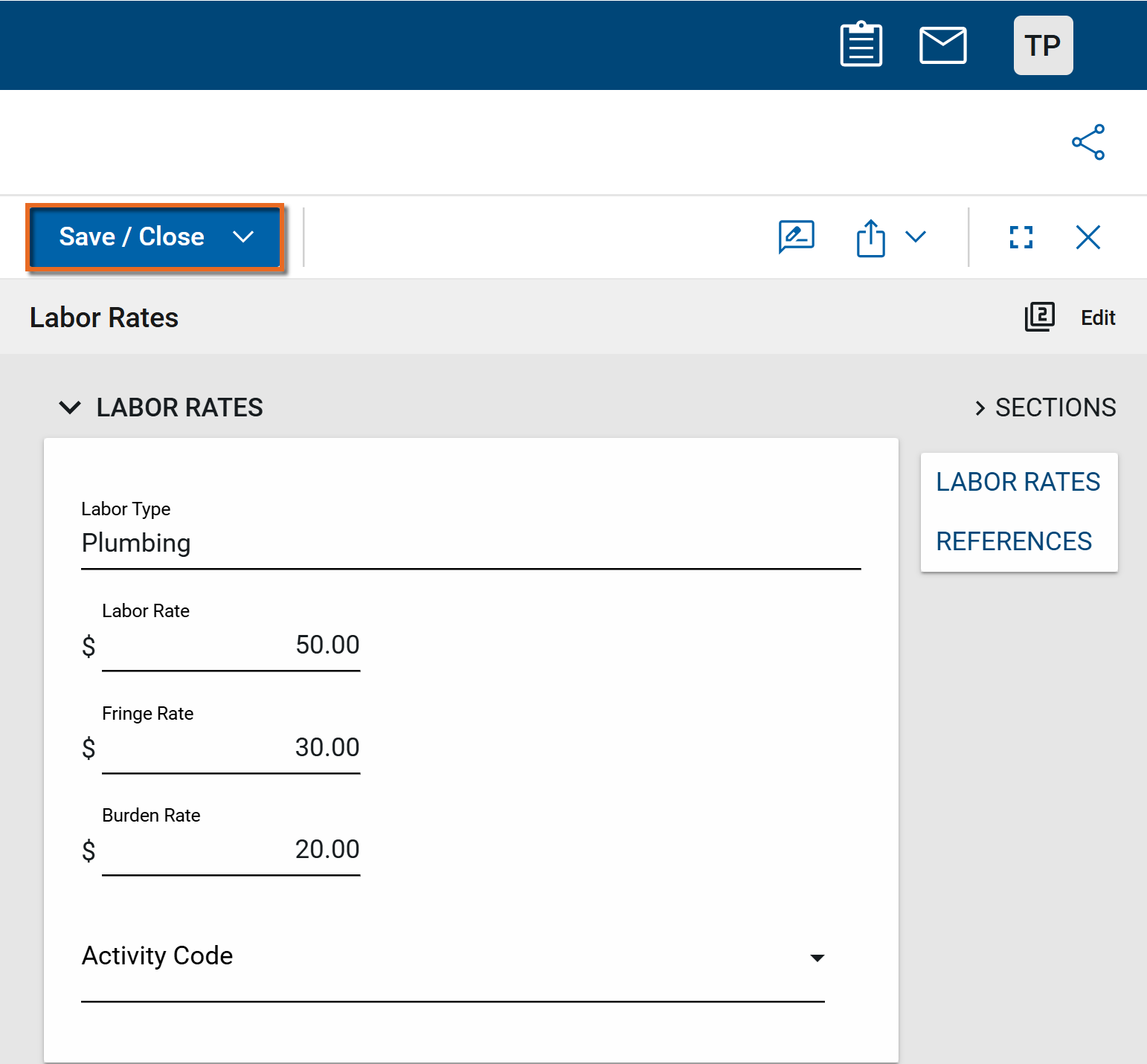Click the Labor Type field
1147x1064 pixels.
pos(470,544)
